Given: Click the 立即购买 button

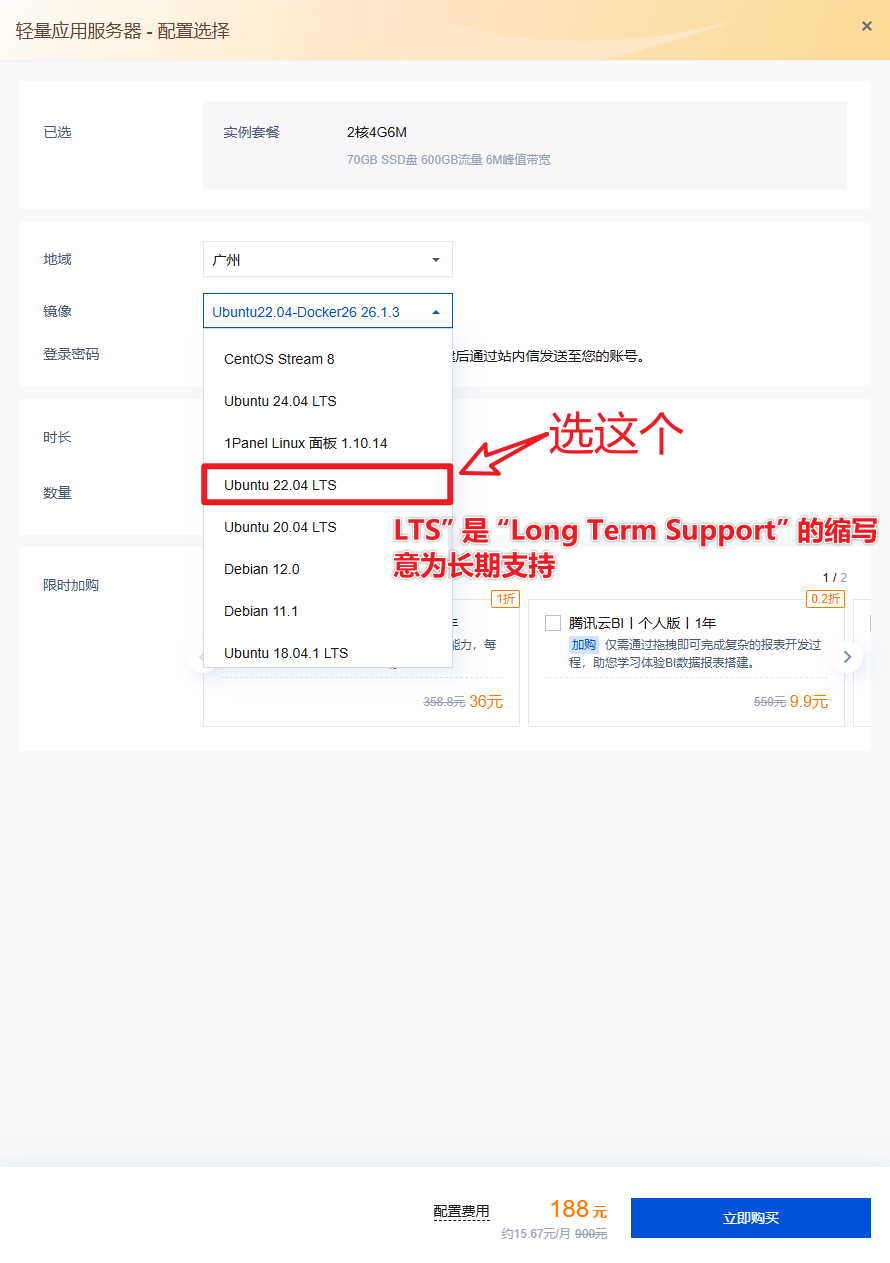Looking at the screenshot, I should (x=751, y=1218).
